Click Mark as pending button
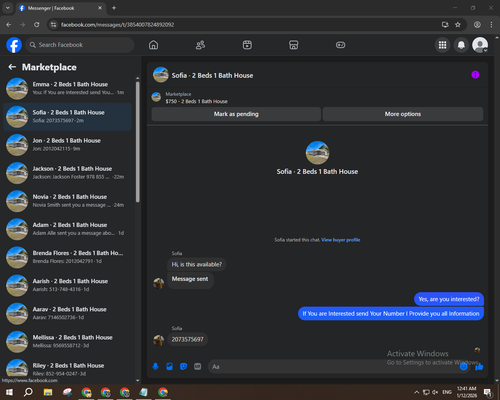Screen dimensions: 500x400 click(x=236, y=114)
